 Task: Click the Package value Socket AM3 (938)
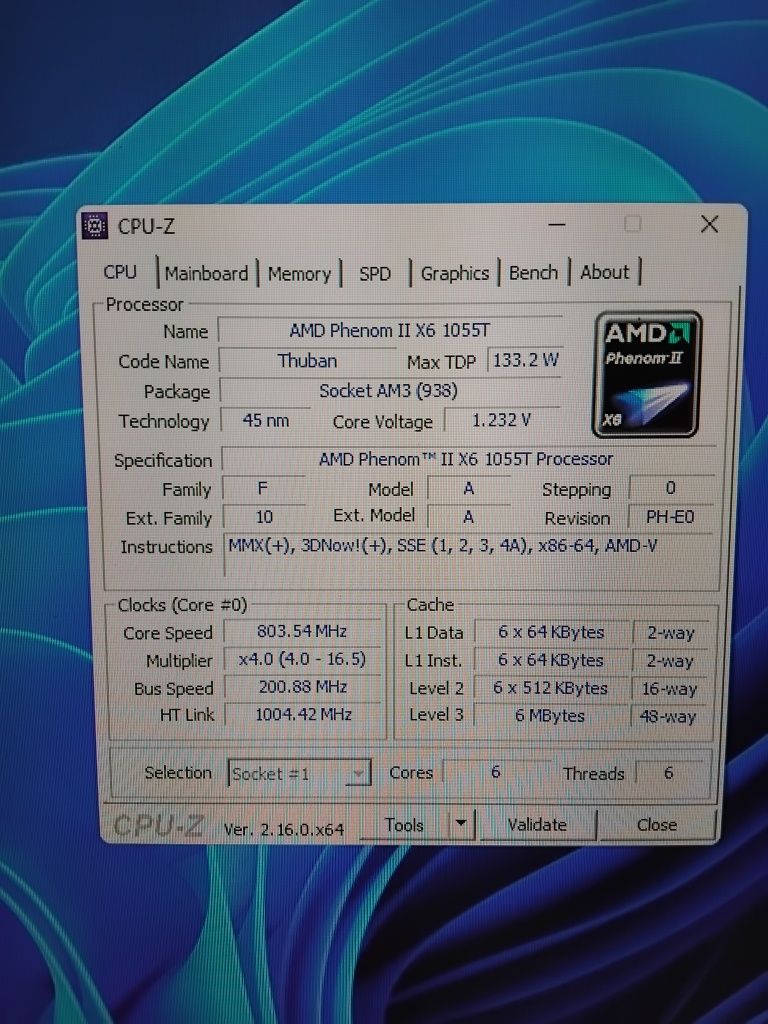coord(389,391)
